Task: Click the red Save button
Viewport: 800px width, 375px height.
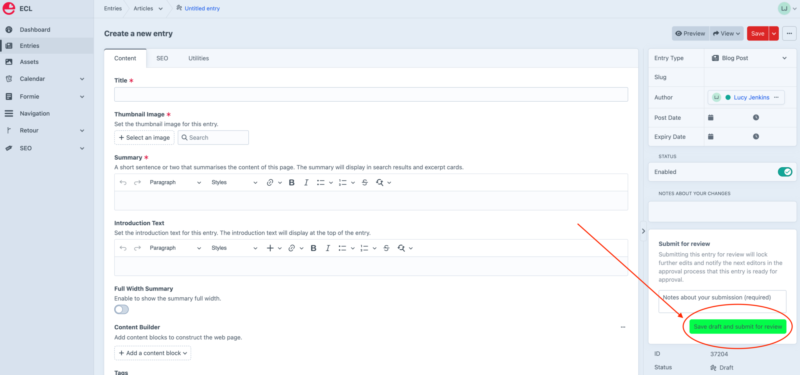Action: [758, 33]
